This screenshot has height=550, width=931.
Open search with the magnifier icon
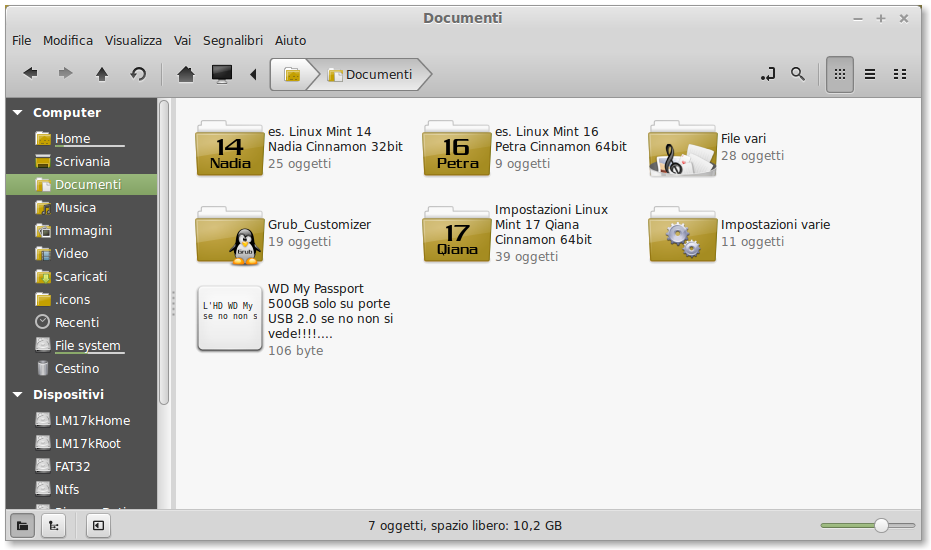[798, 74]
